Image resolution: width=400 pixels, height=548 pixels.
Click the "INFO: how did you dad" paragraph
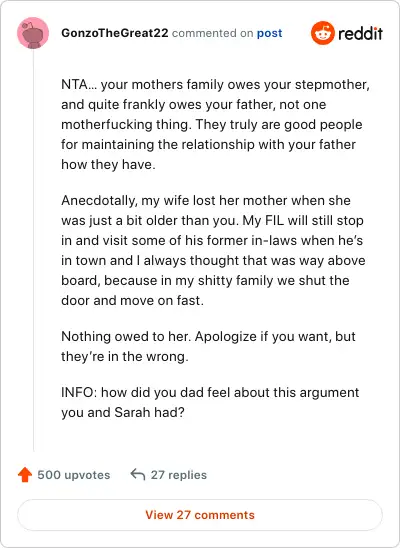point(210,402)
